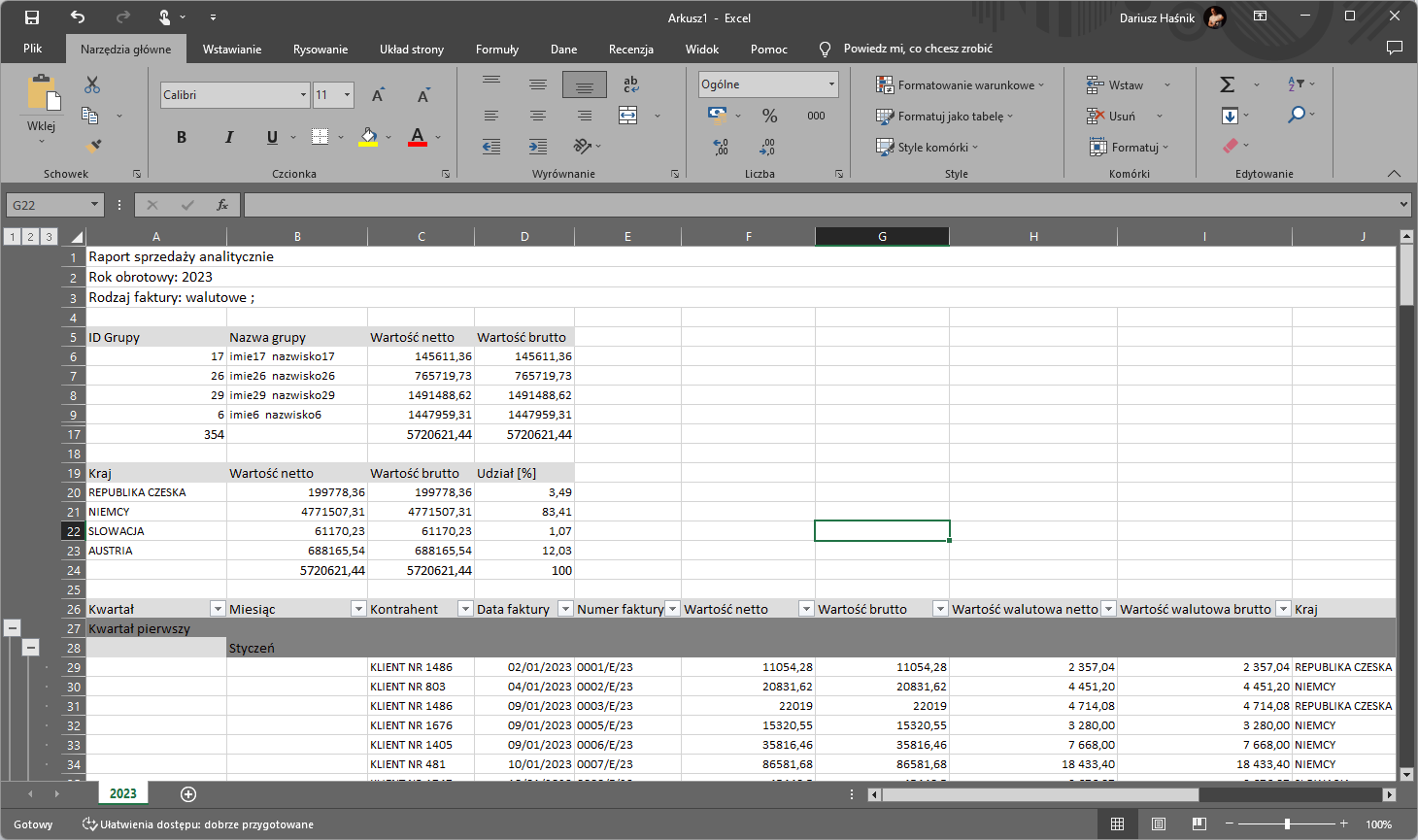Screen dimensions: 1418x840
Task: Open the Kontrahent column filter dropdown
Action: pyautogui.click(x=464, y=609)
